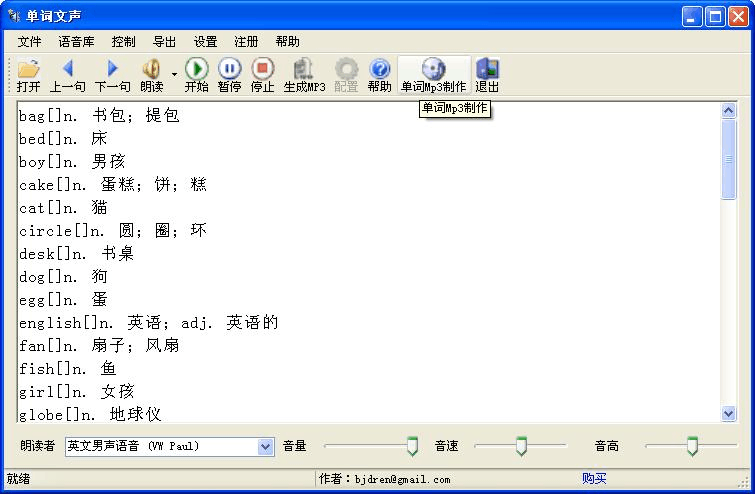Select the line 'boy[]n. 男孩'
The image size is (755, 494).
coord(72,162)
